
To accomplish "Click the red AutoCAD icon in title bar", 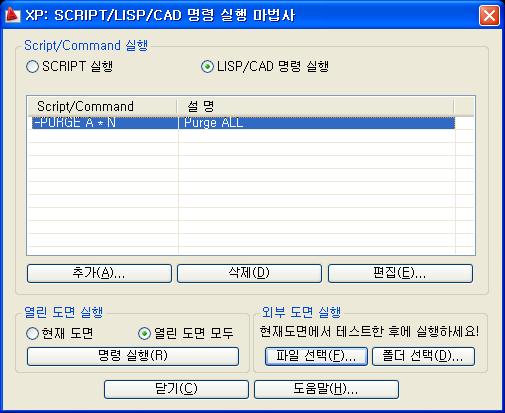I will coord(13,15).
